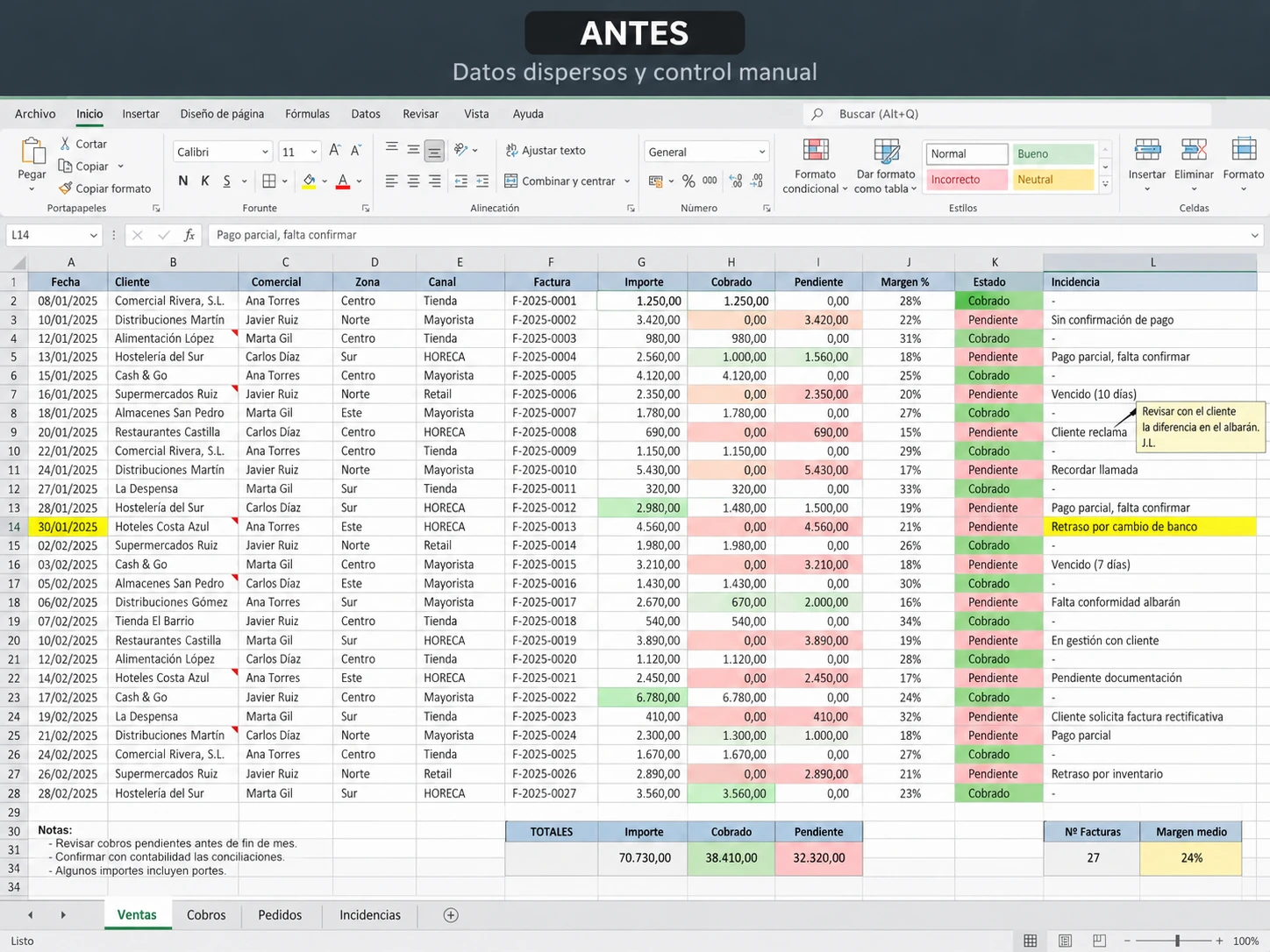
Task: Click the font color A icon
Action: 343,181
